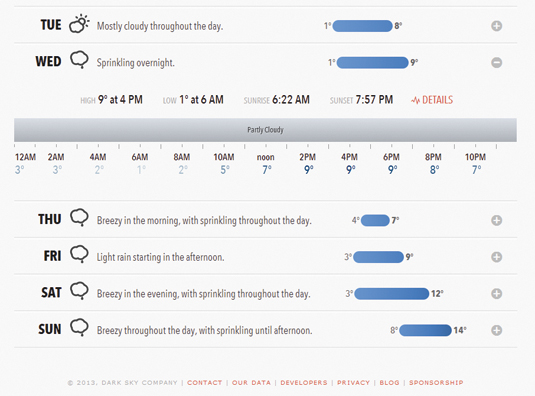Expand Thursday's forecast with plus button
Screen dimensions: 535x396
(496, 220)
